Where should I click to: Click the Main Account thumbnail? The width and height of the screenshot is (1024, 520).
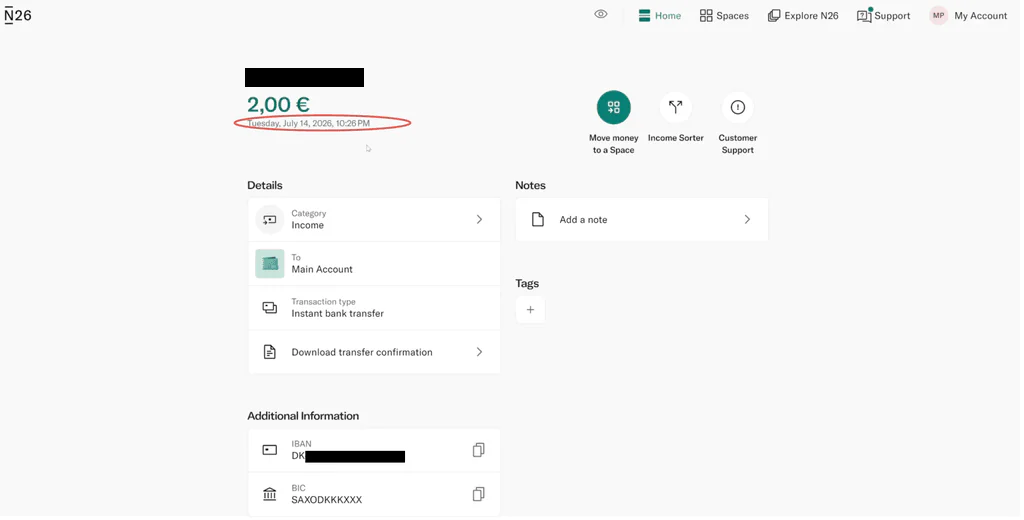[x=270, y=264]
